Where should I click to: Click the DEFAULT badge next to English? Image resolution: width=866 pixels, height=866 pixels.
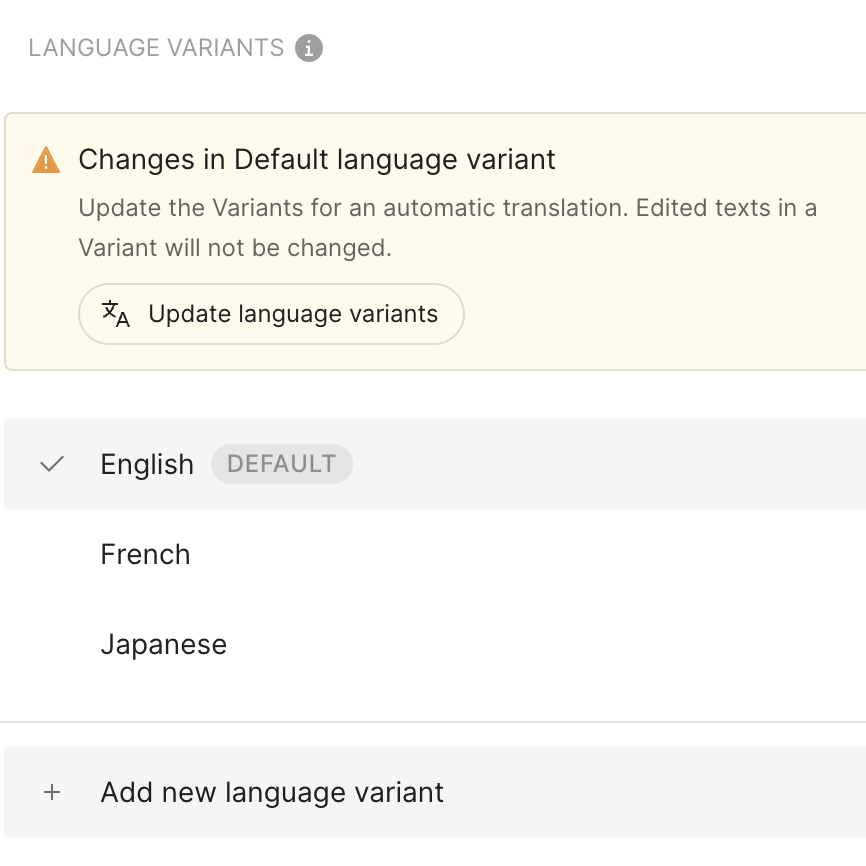click(x=281, y=464)
